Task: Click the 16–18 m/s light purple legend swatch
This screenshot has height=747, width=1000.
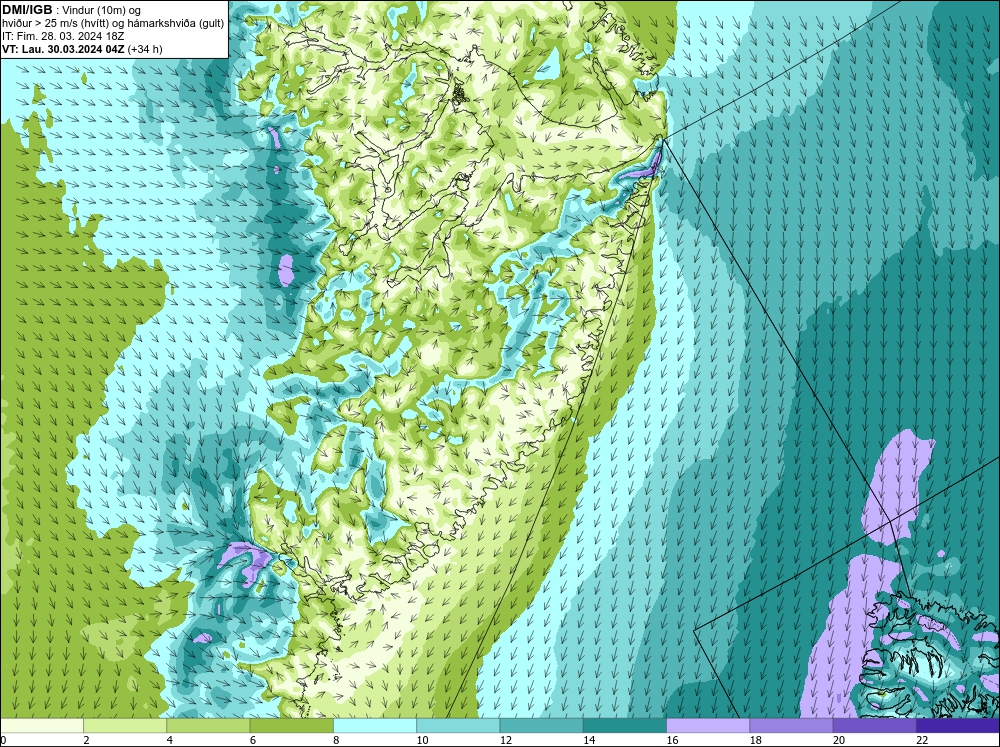Action: tap(708, 726)
